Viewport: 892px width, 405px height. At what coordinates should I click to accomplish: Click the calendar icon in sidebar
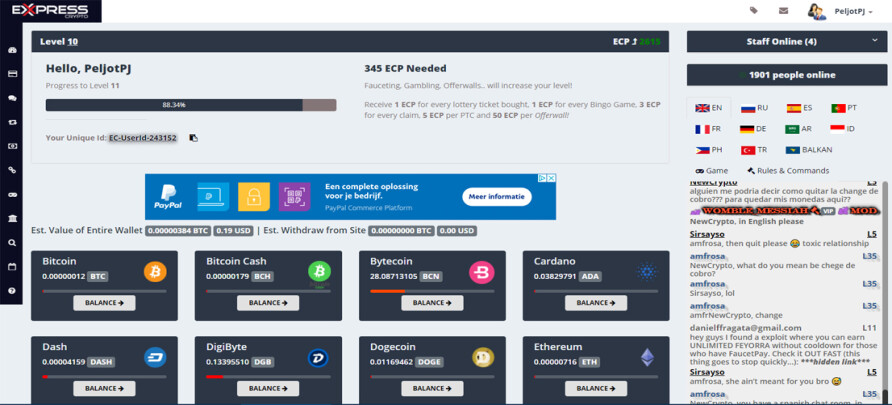click(x=12, y=267)
